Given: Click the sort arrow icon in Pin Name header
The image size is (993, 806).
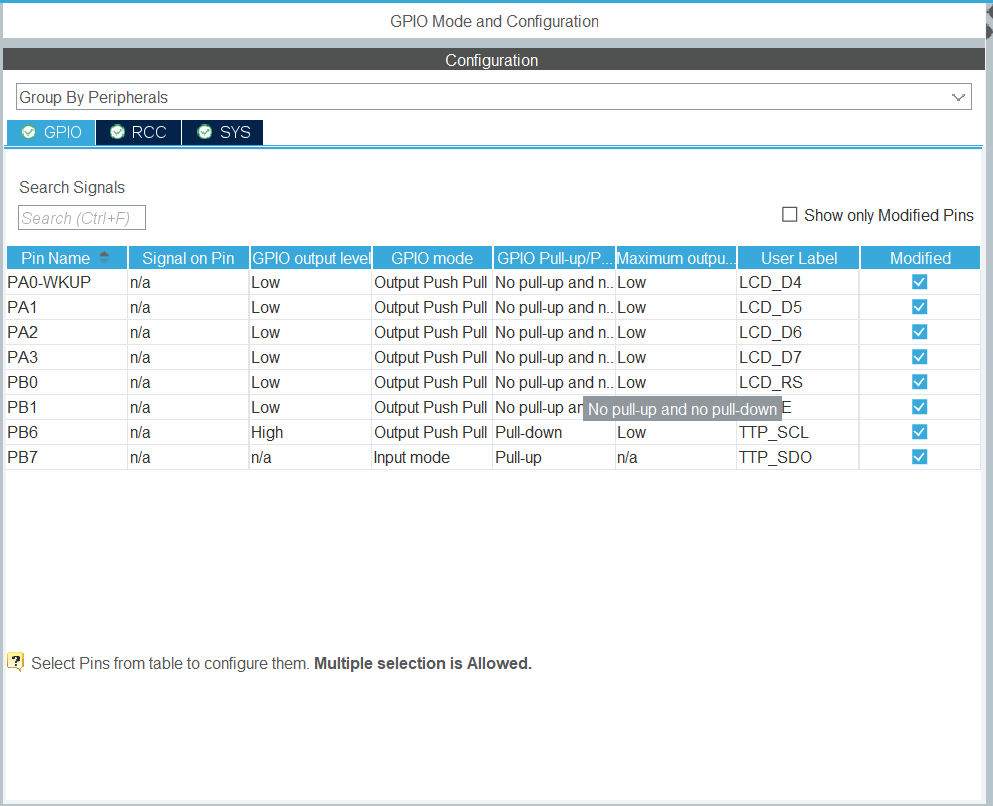Looking at the screenshot, I should tap(104, 257).
